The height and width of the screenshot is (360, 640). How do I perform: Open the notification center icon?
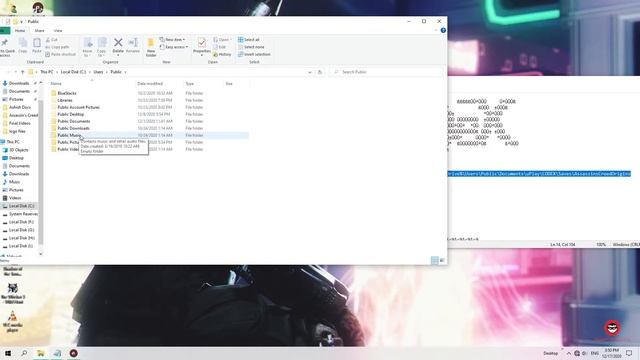point(629,353)
